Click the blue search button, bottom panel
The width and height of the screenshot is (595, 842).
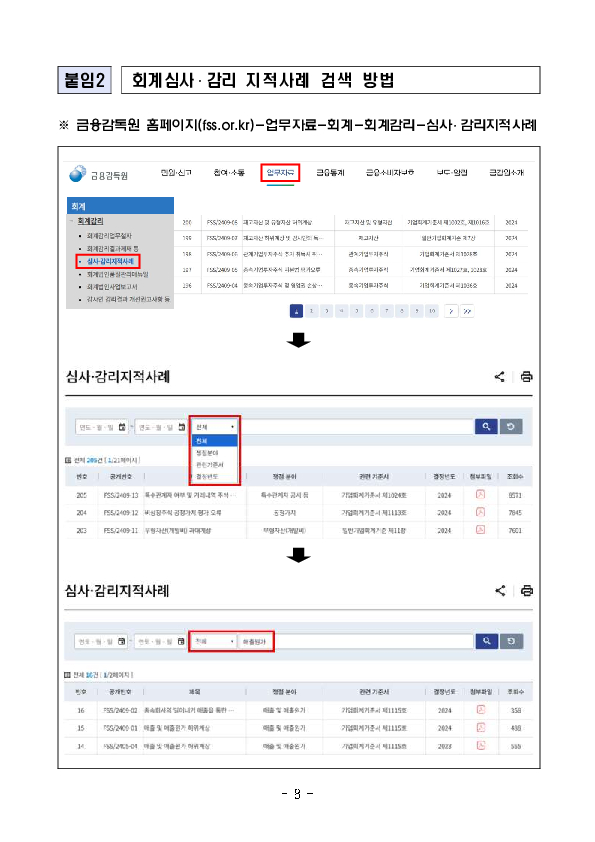click(x=487, y=641)
